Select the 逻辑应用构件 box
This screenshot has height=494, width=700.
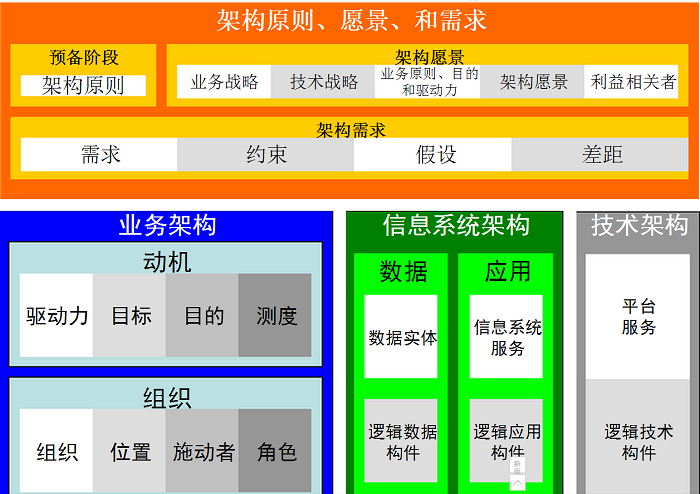click(x=506, y=440)
